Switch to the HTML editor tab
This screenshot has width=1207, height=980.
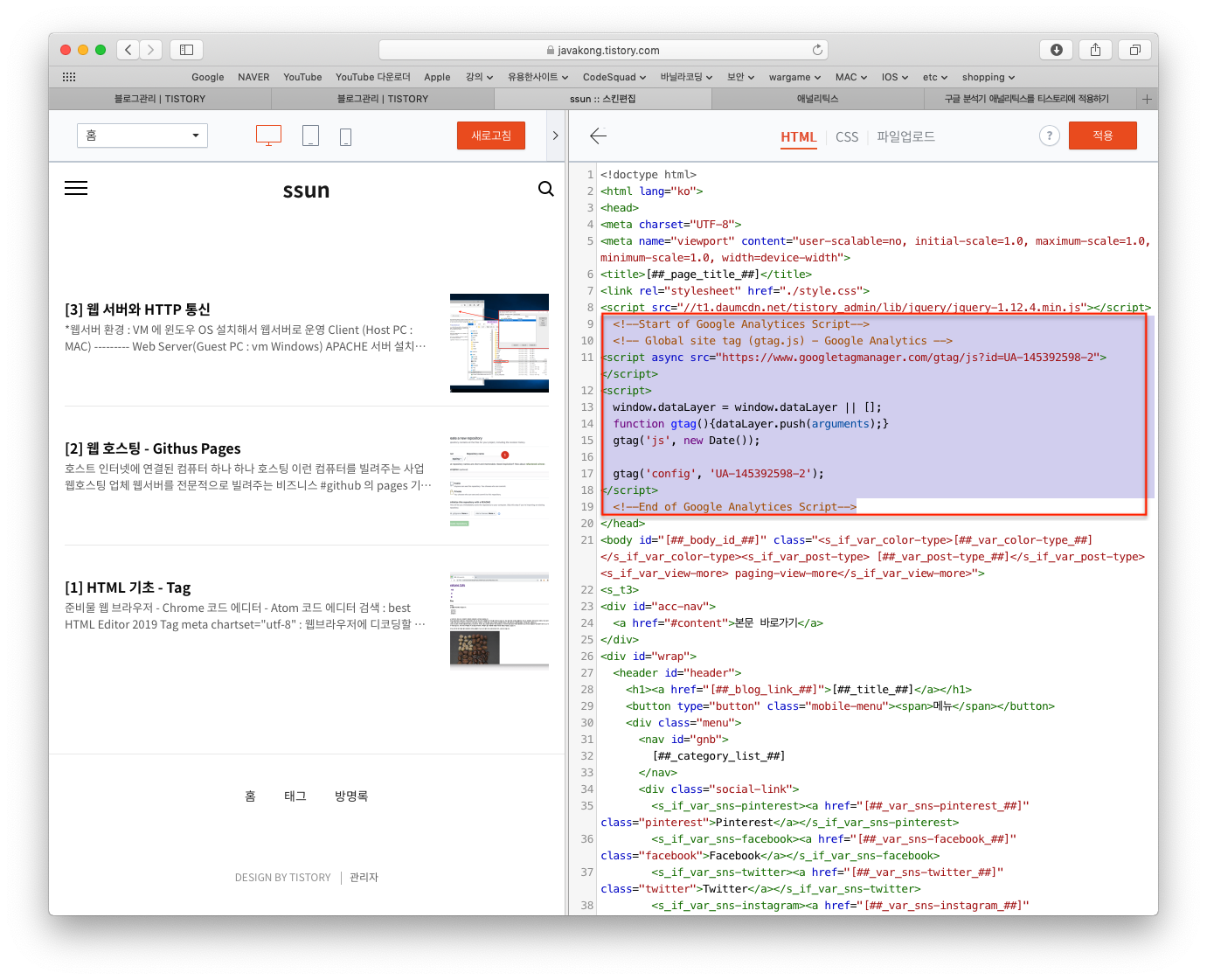click(x=799, y=137)
